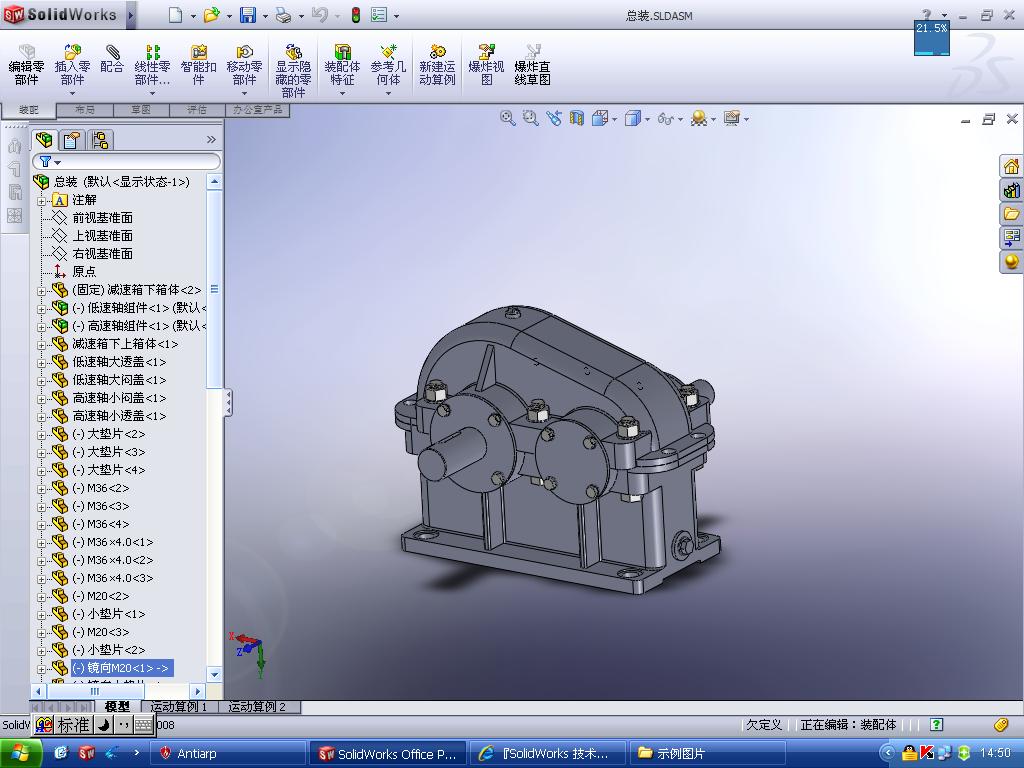Switch to the 布局 (Layout) tab

85,110
